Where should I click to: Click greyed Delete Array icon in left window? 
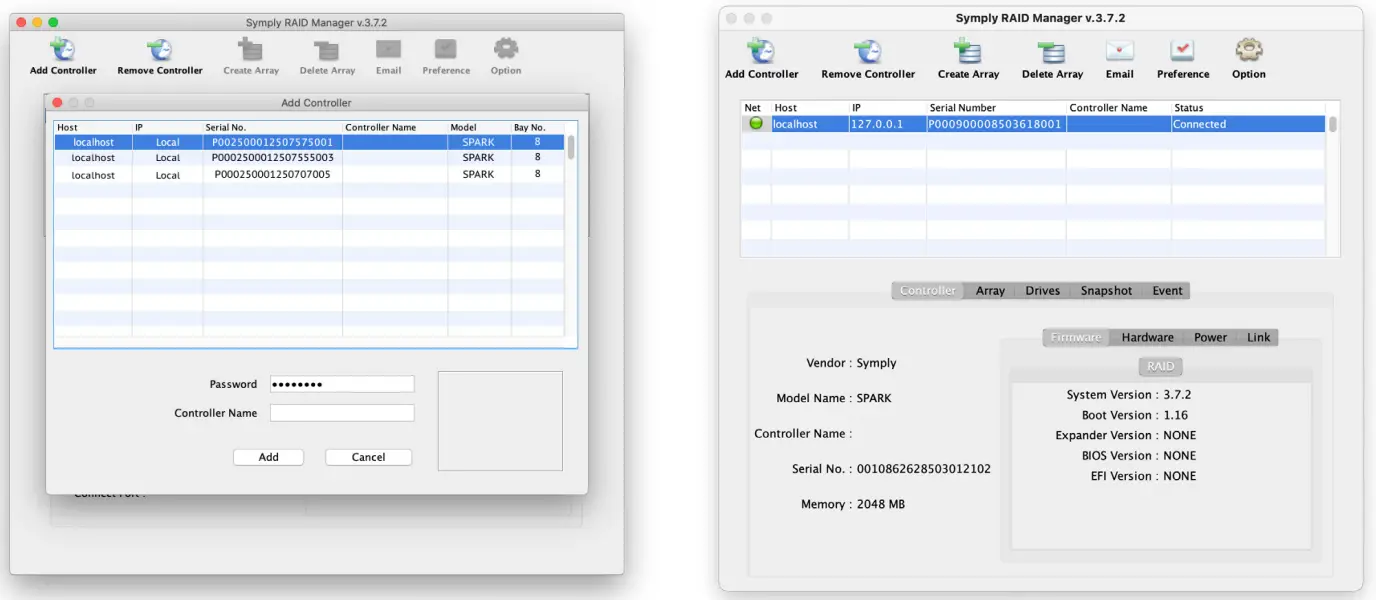click(327, 49)
